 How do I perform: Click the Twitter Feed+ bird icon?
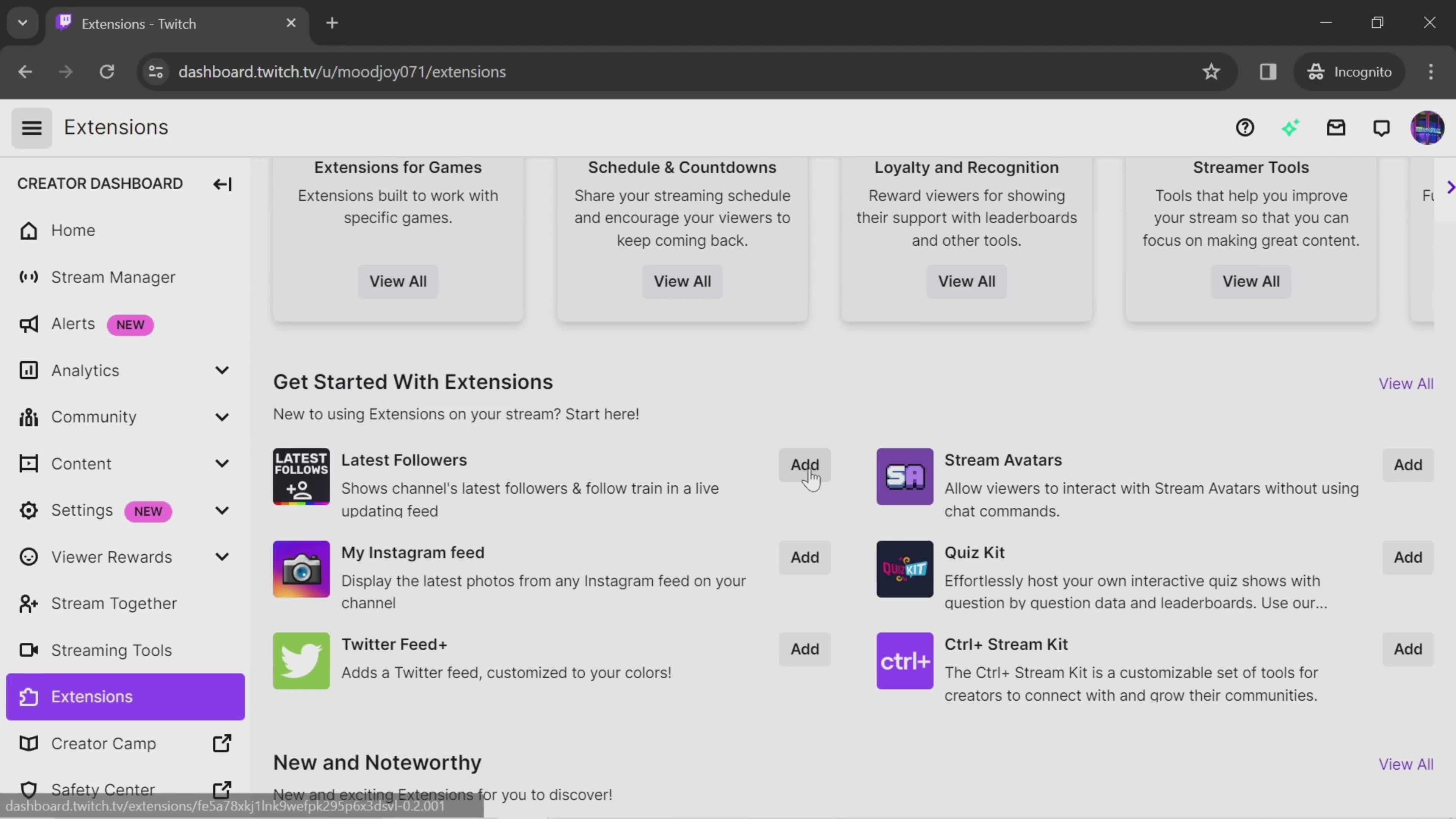click(x=301, y=661)
